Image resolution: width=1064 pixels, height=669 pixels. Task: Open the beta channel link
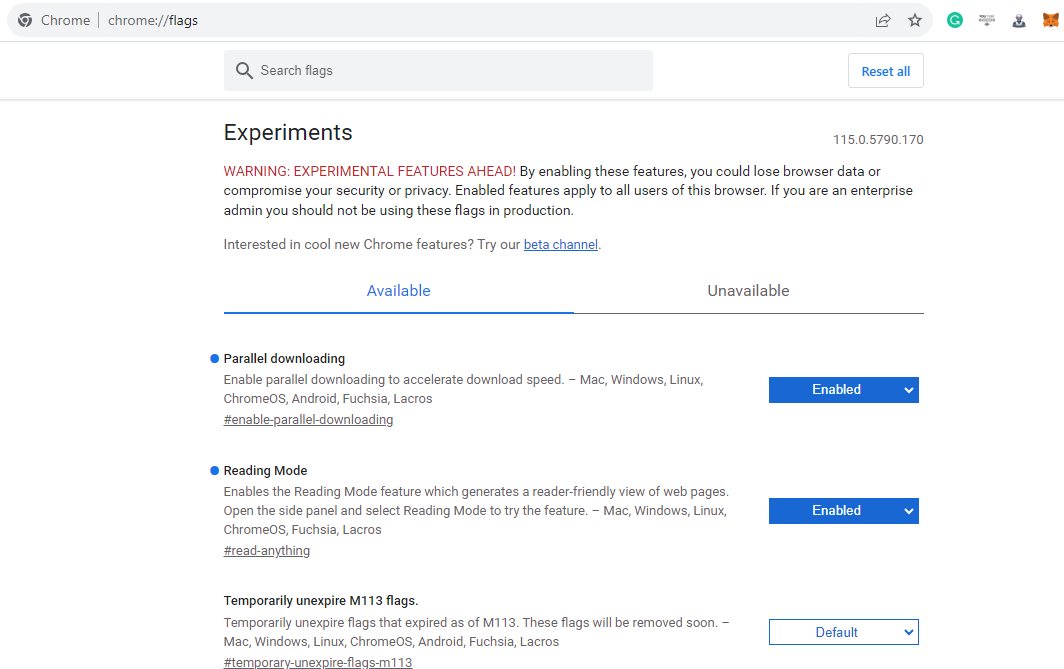tap(560, 244)
